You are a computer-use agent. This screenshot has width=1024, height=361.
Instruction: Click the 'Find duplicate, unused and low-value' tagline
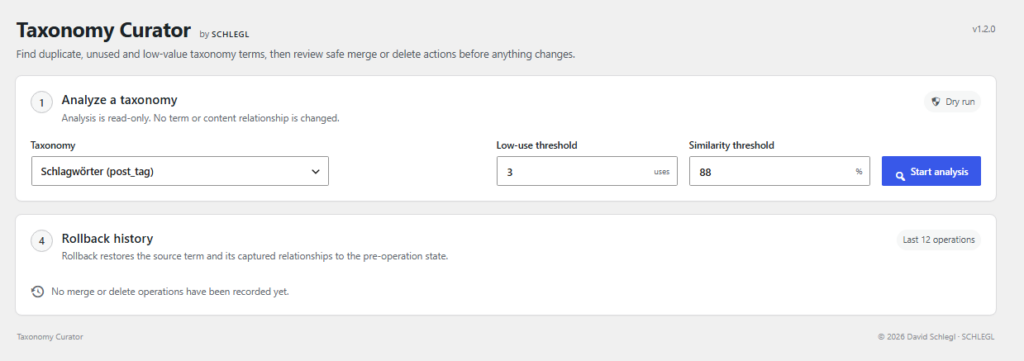point(296,54)
